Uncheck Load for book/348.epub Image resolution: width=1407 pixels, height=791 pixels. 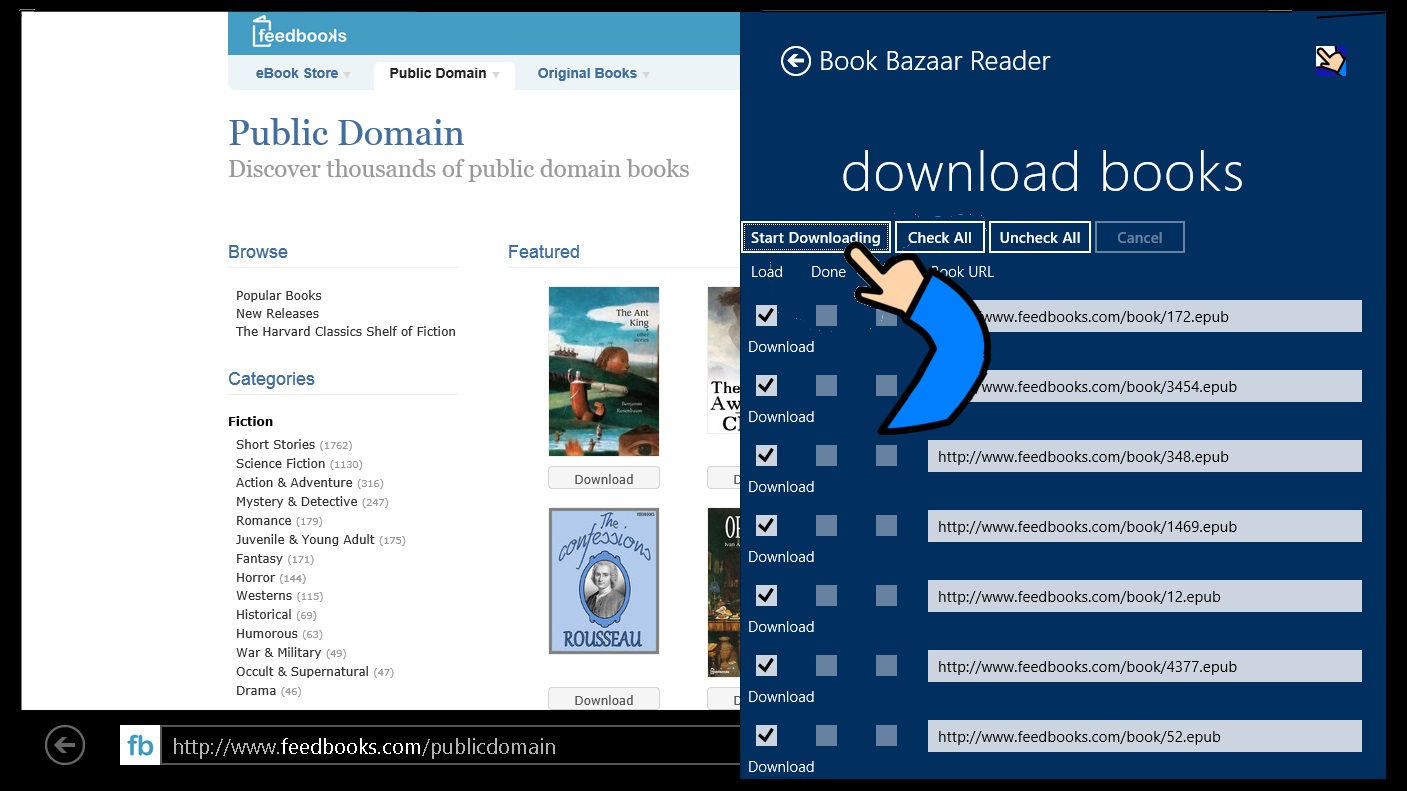click(766, 456)
